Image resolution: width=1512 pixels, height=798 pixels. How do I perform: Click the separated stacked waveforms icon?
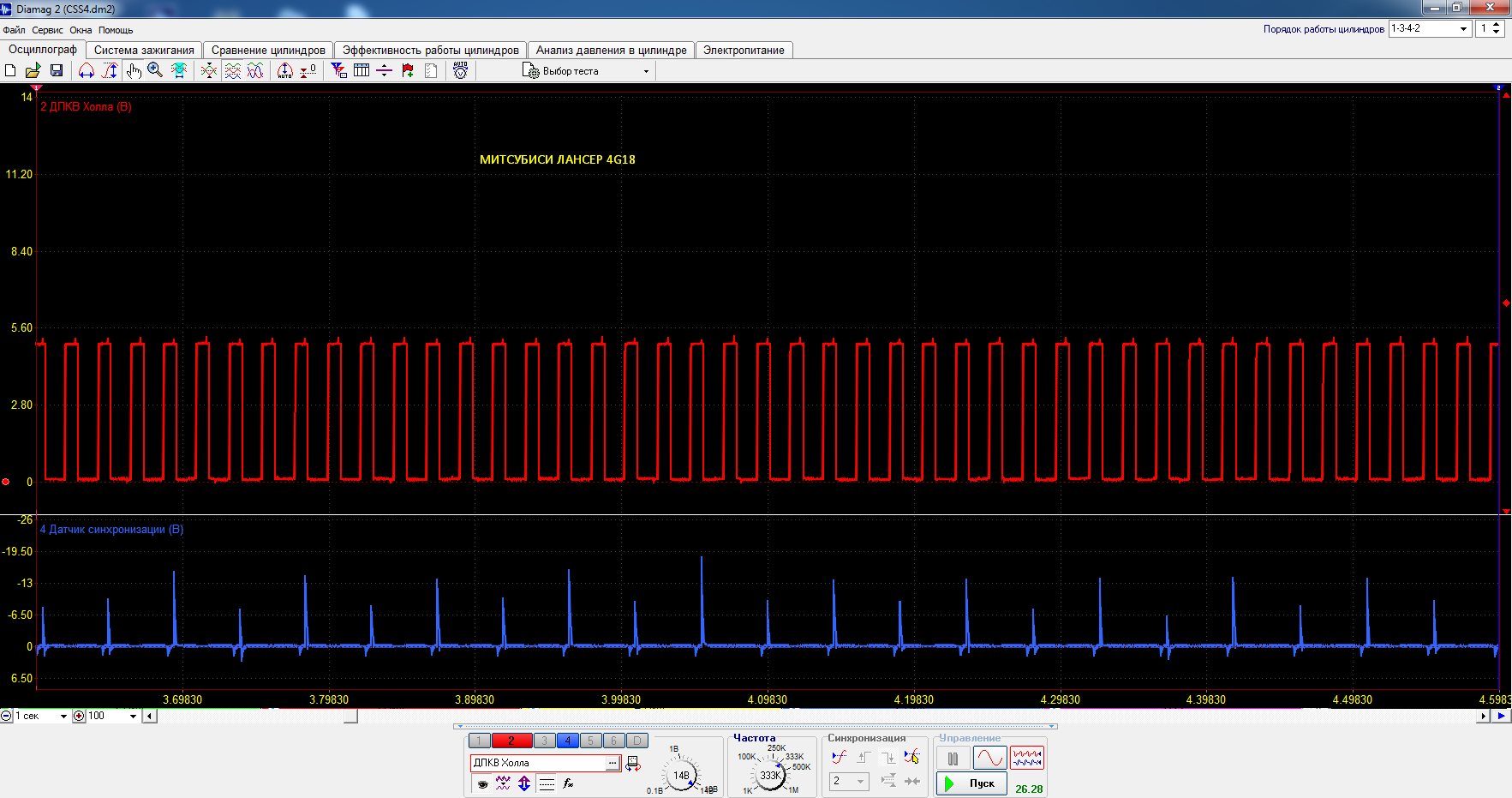(x=232, y=71)
